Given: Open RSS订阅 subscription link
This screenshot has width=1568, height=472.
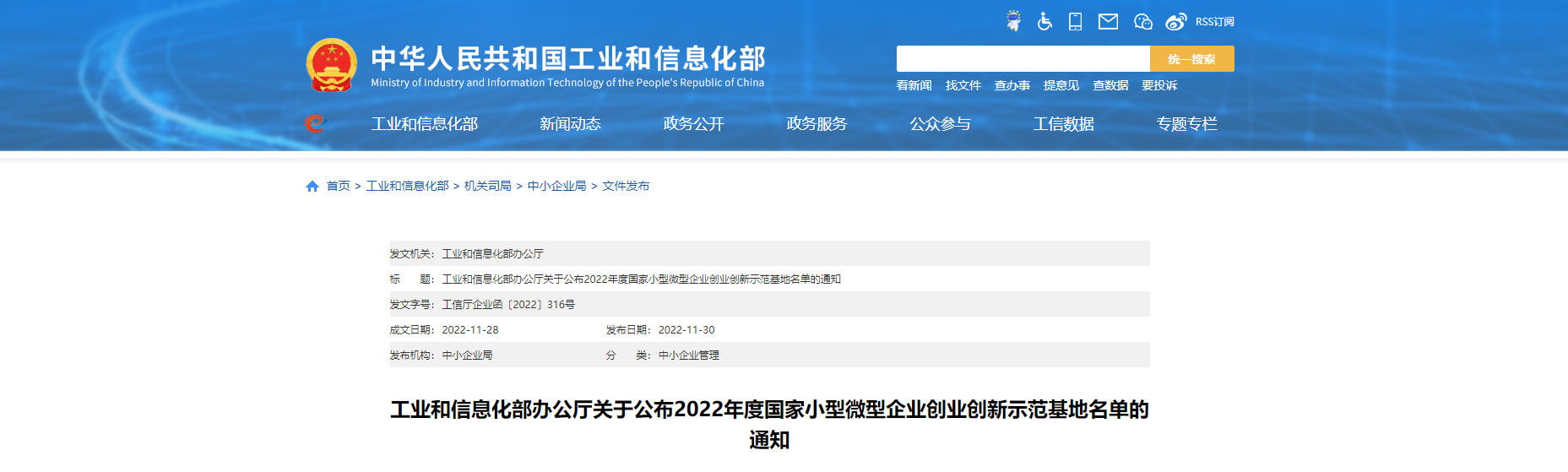Looking at the screenshot, I should point(1214,22).
